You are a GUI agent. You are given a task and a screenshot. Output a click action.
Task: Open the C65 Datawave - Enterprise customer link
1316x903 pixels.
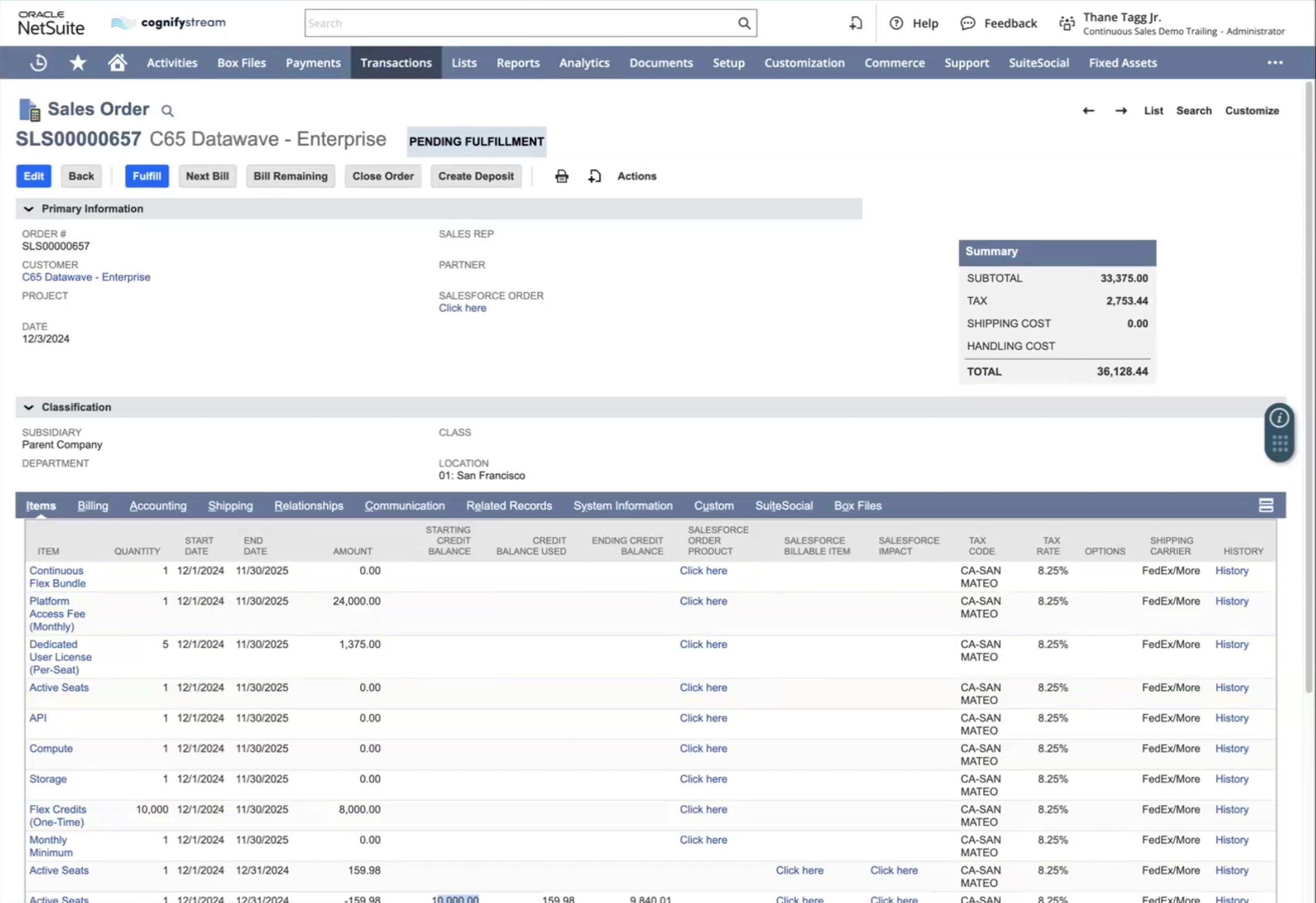(x=86, y=277)
